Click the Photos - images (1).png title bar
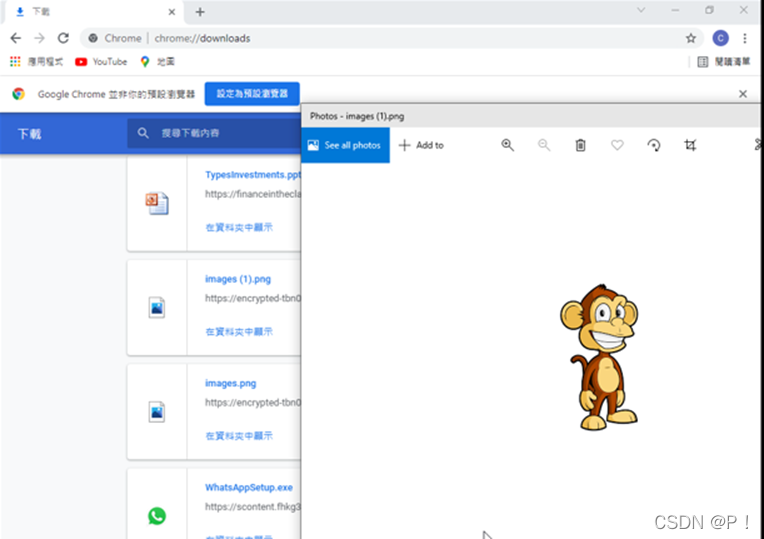764x539 pixels. (531, 116)
